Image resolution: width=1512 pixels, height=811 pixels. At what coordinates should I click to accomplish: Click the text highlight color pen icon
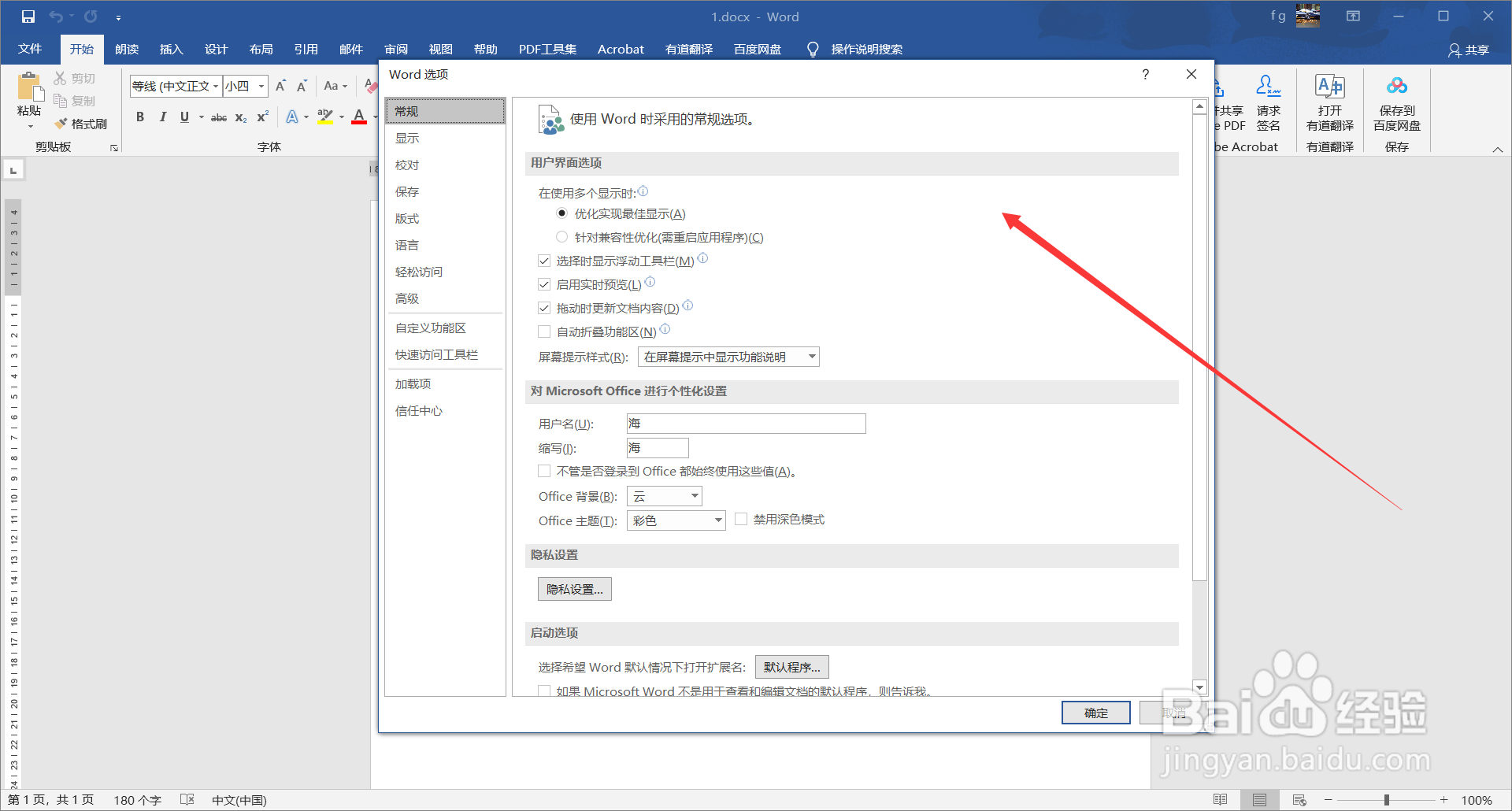(325, 117)
